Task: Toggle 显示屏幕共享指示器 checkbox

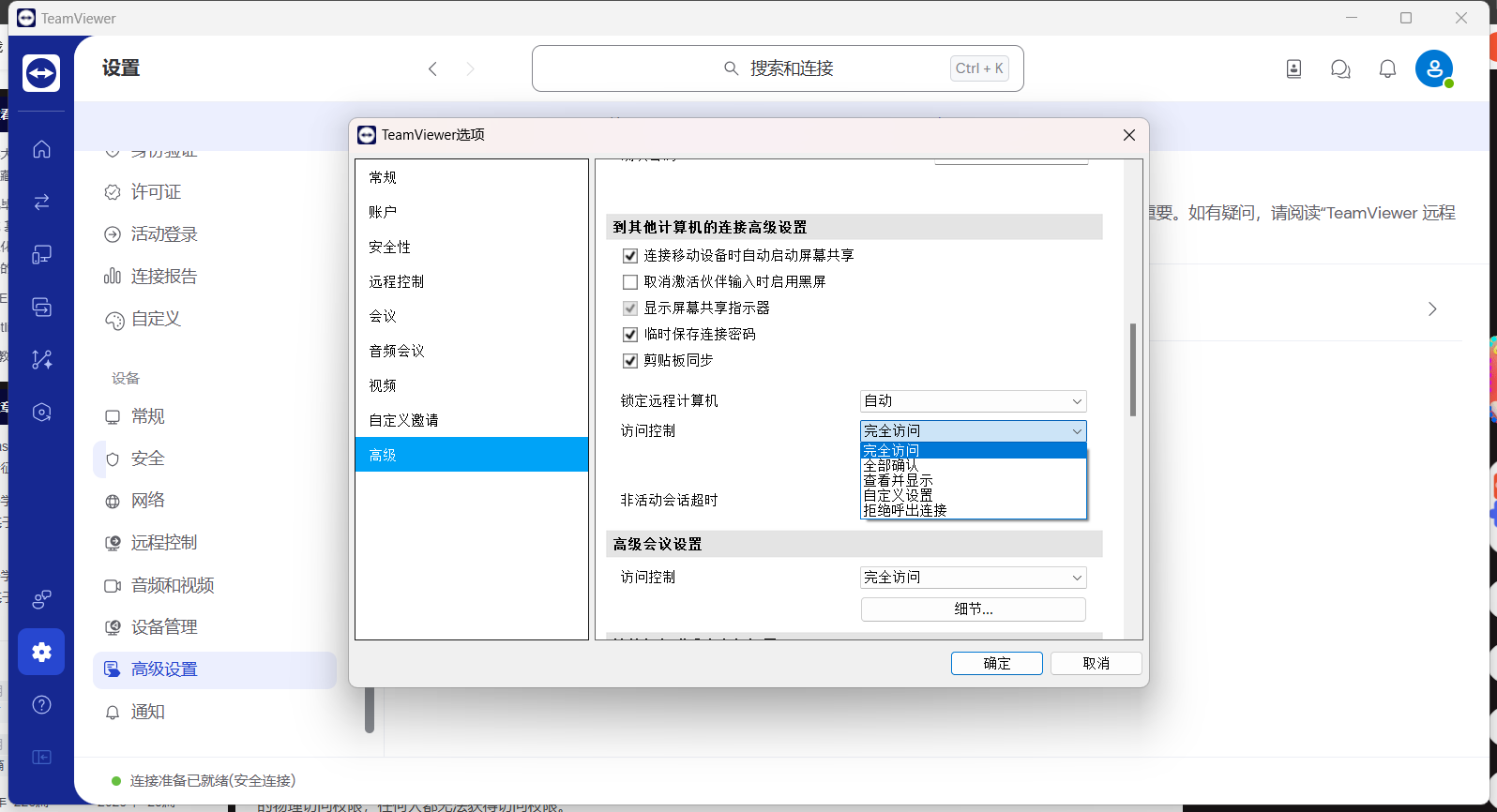Action: pos(630,308)
